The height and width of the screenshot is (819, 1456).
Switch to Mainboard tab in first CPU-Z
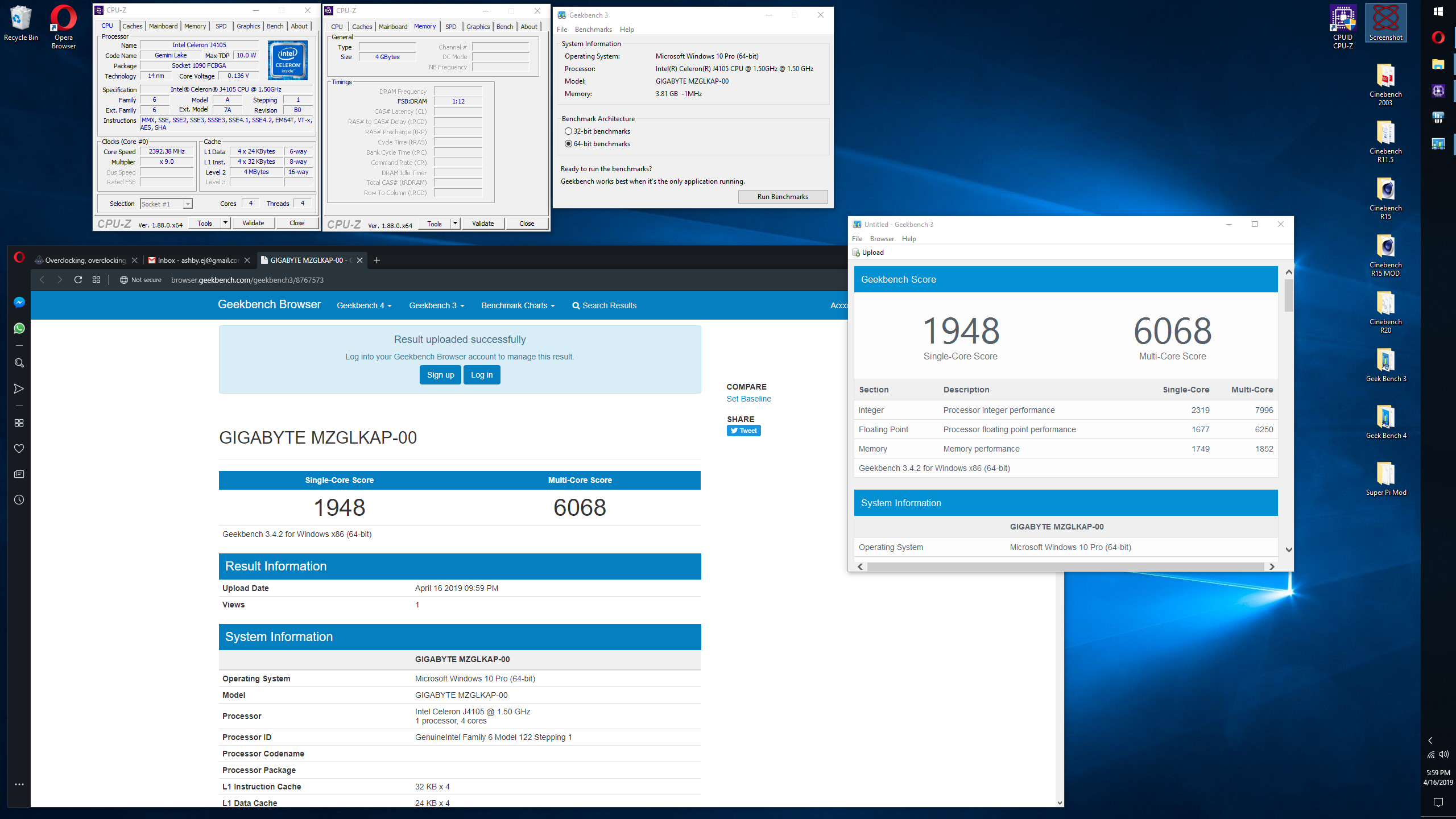click(163, 26)
